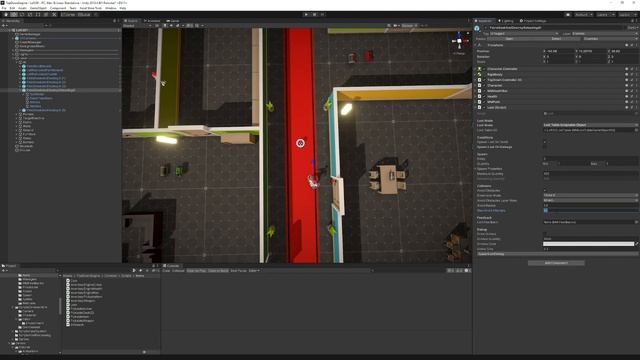Screen dimensions: 640x360
Task: Switch to the Lighting tab
Action: click(506, 21)
